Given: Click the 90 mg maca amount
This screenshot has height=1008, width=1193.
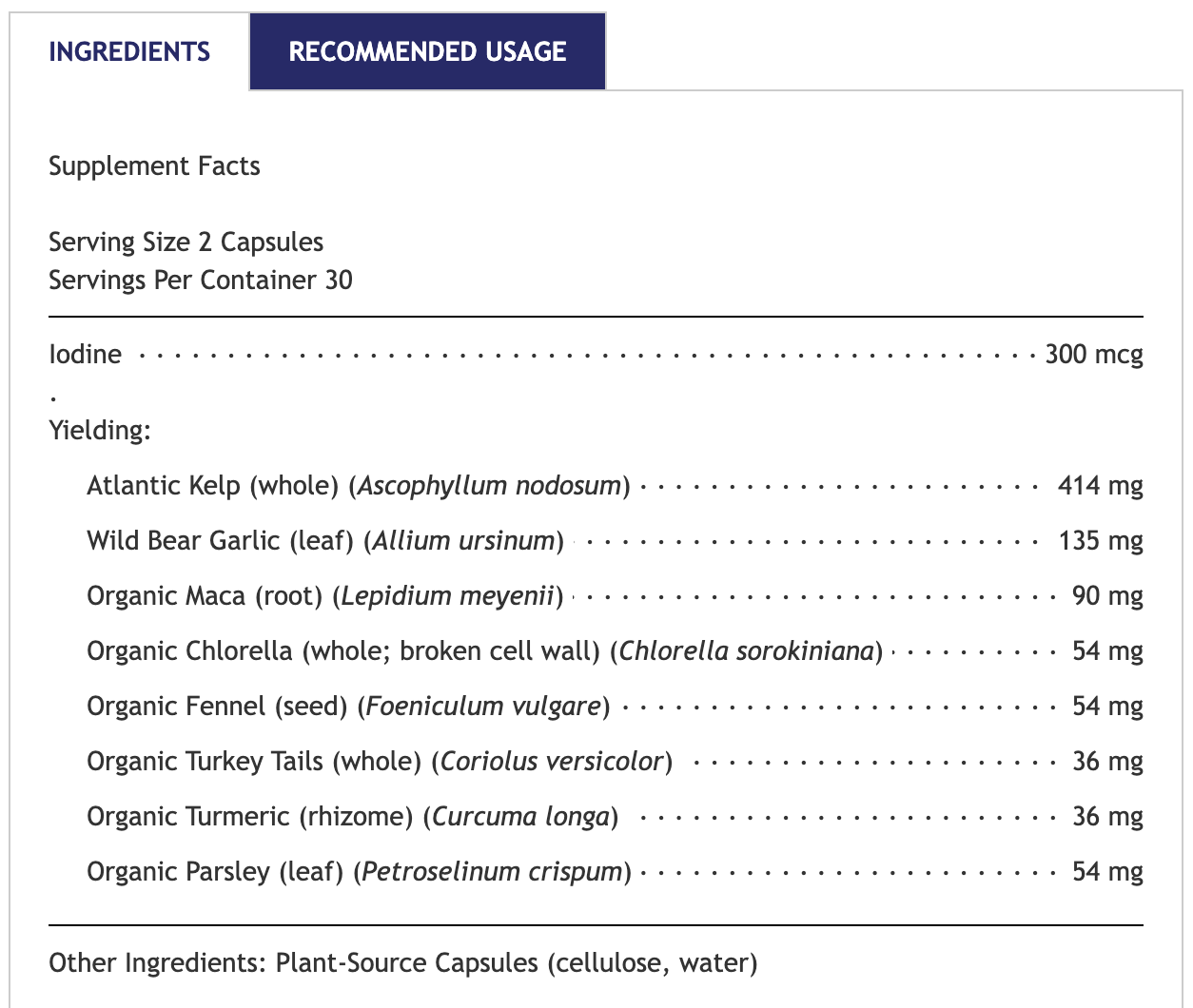Looking at the screenshot, I should tap(1107, 596).
